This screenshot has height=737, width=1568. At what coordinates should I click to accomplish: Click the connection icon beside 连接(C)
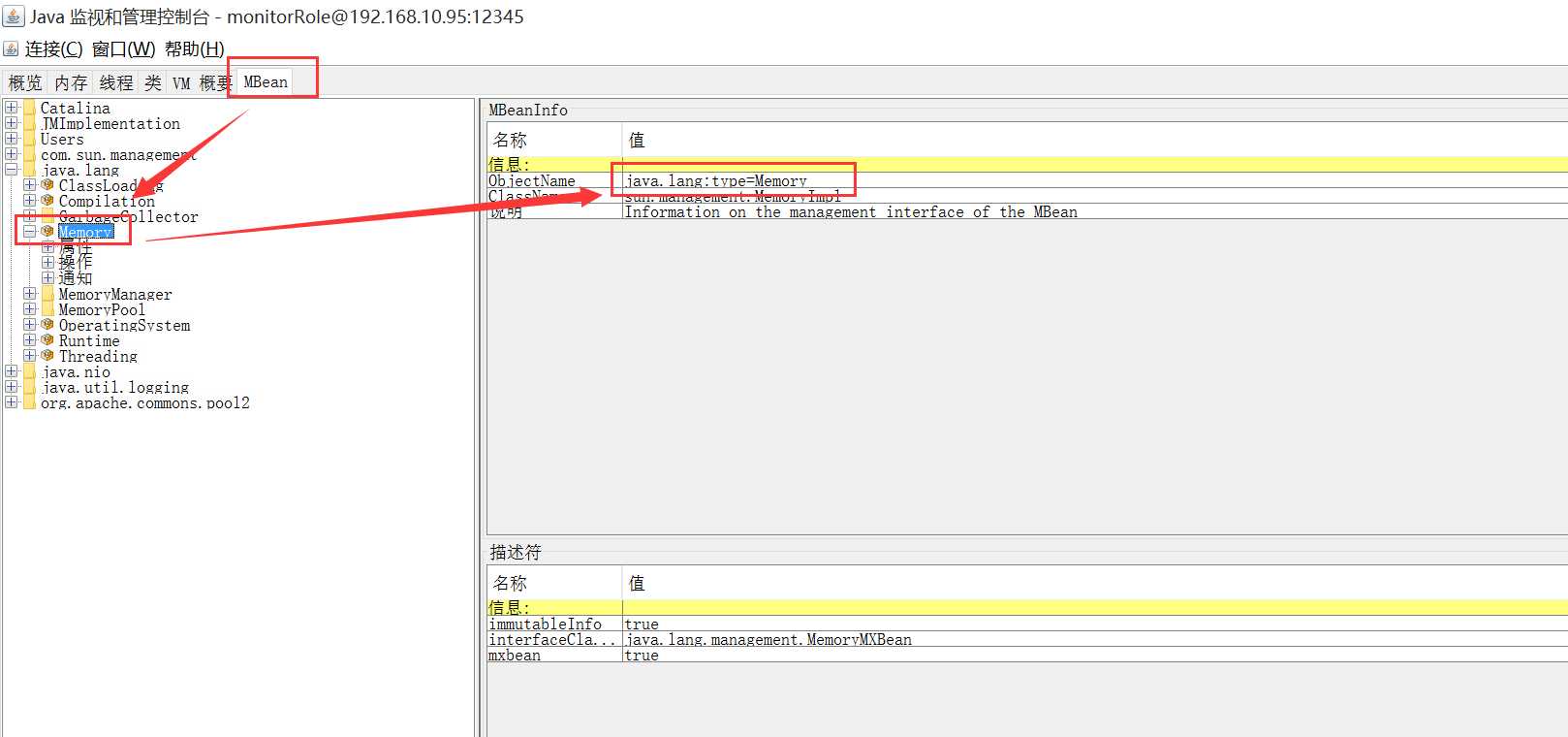click(11, 48)
